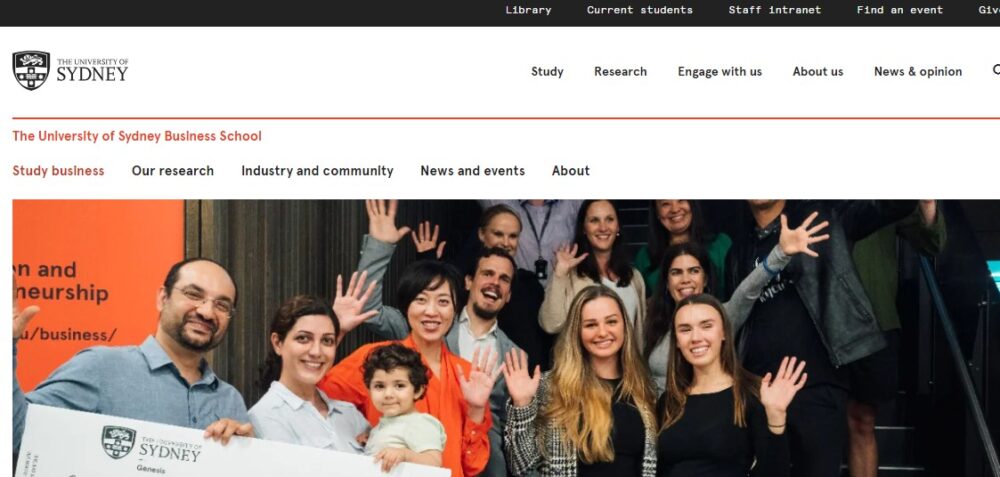The image size is (1000, 477).
Task: Switch to Our research tab
Action: [173, 171]
